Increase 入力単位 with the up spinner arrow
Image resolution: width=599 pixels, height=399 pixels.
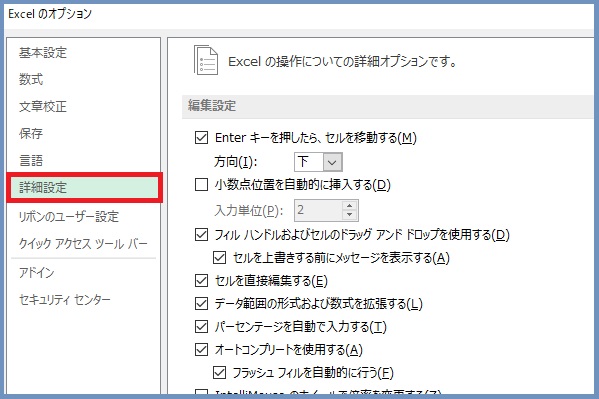[x=349, y=206]
